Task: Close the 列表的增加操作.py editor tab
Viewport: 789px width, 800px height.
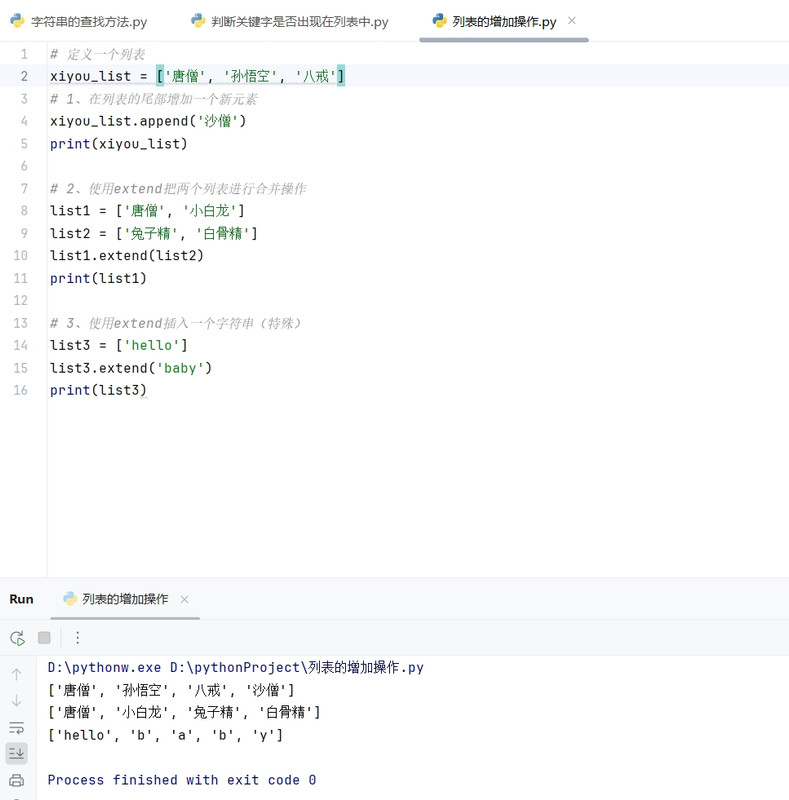Action: (x=572, y=21)
